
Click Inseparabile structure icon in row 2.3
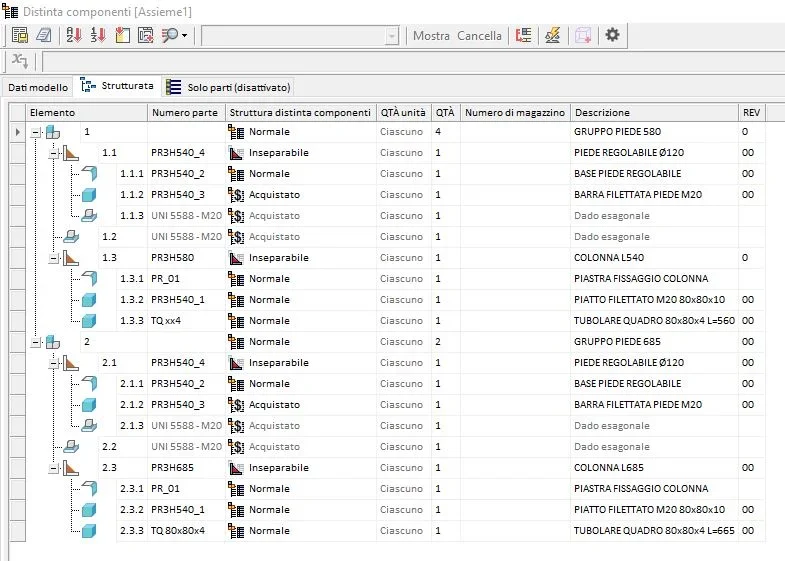coord(236,468)
